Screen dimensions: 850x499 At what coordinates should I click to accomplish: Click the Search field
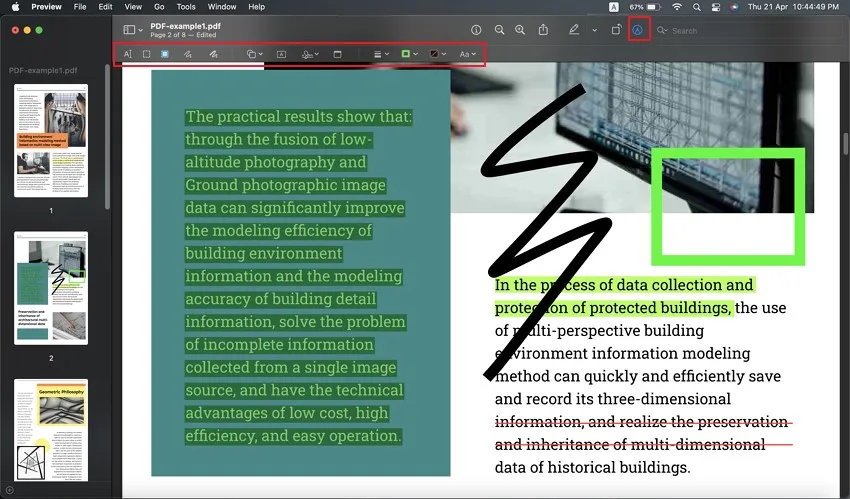click(751, 31)
